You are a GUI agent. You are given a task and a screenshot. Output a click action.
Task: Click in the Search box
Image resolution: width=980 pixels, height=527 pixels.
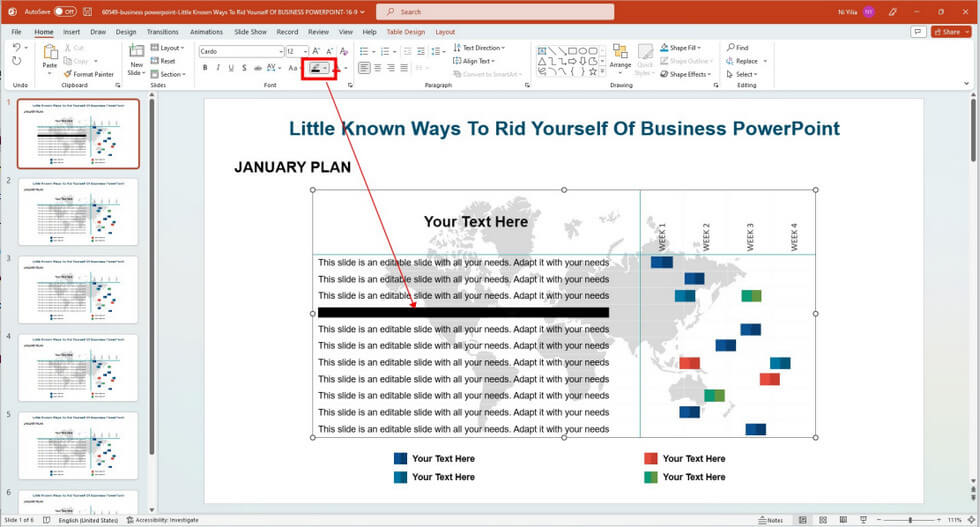pyautogui.click(x=495, y=11)
